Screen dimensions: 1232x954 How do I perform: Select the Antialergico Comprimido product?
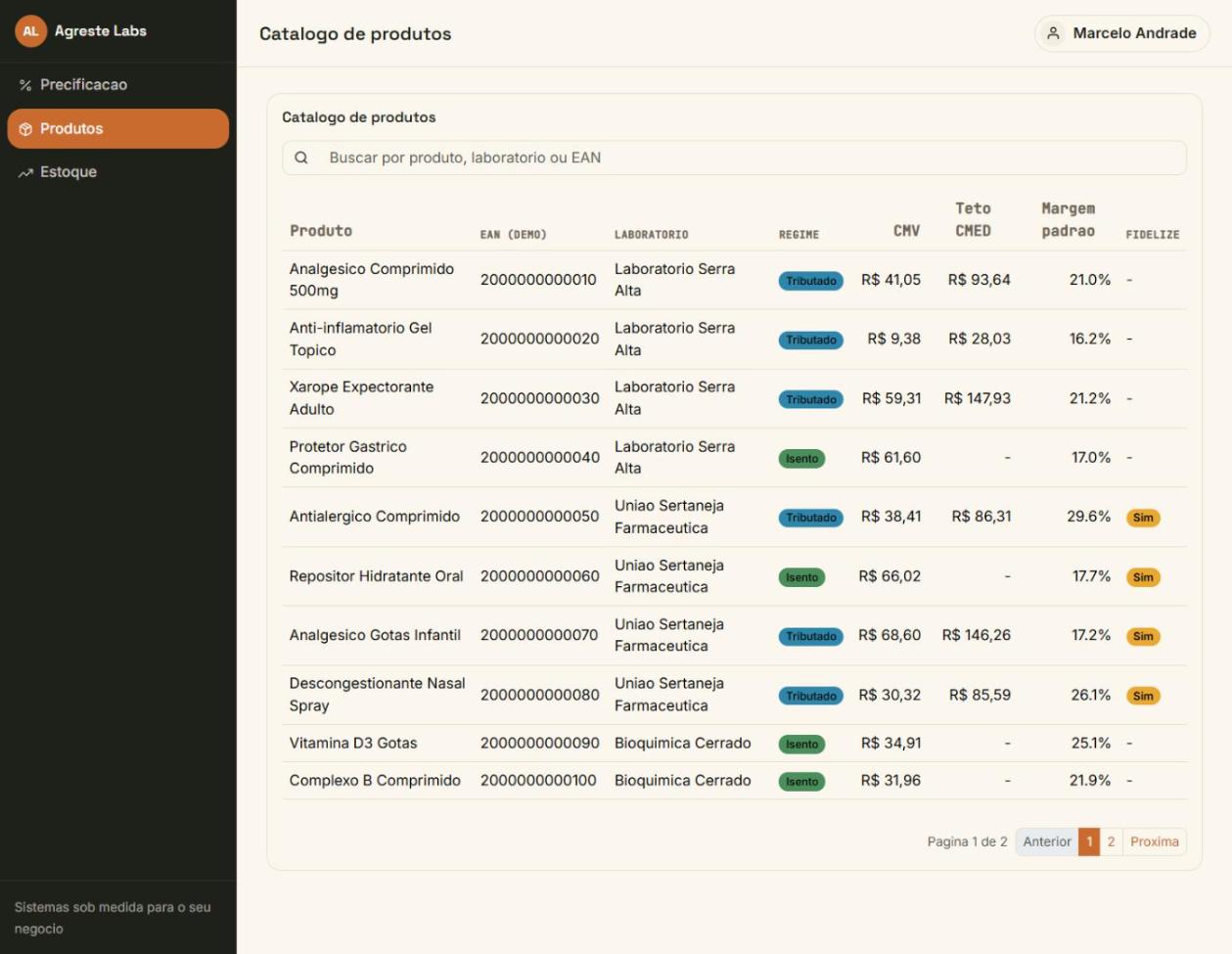click(375, 517)
